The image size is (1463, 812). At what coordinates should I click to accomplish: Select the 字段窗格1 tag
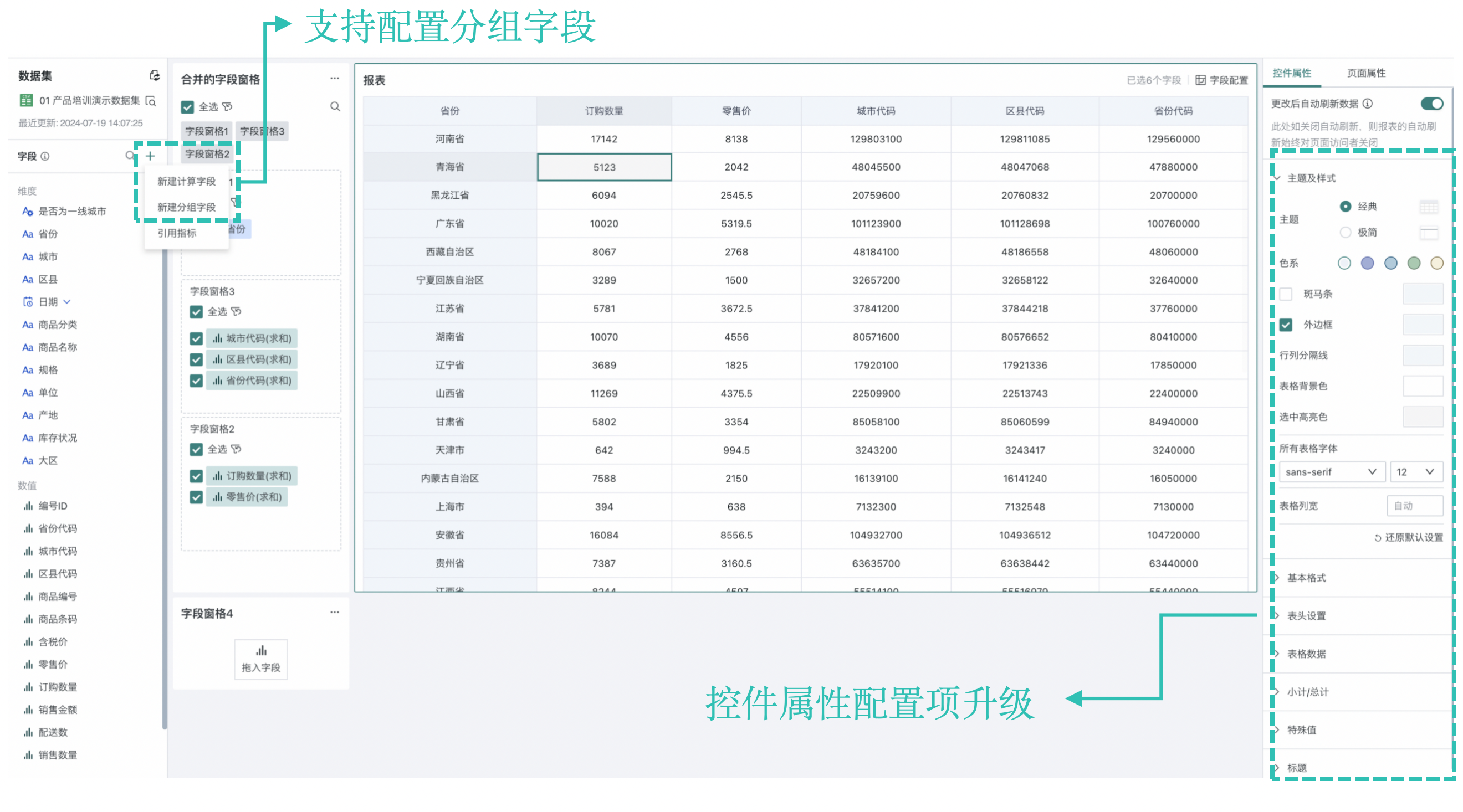pyautogui.click(x=206, y=131)
